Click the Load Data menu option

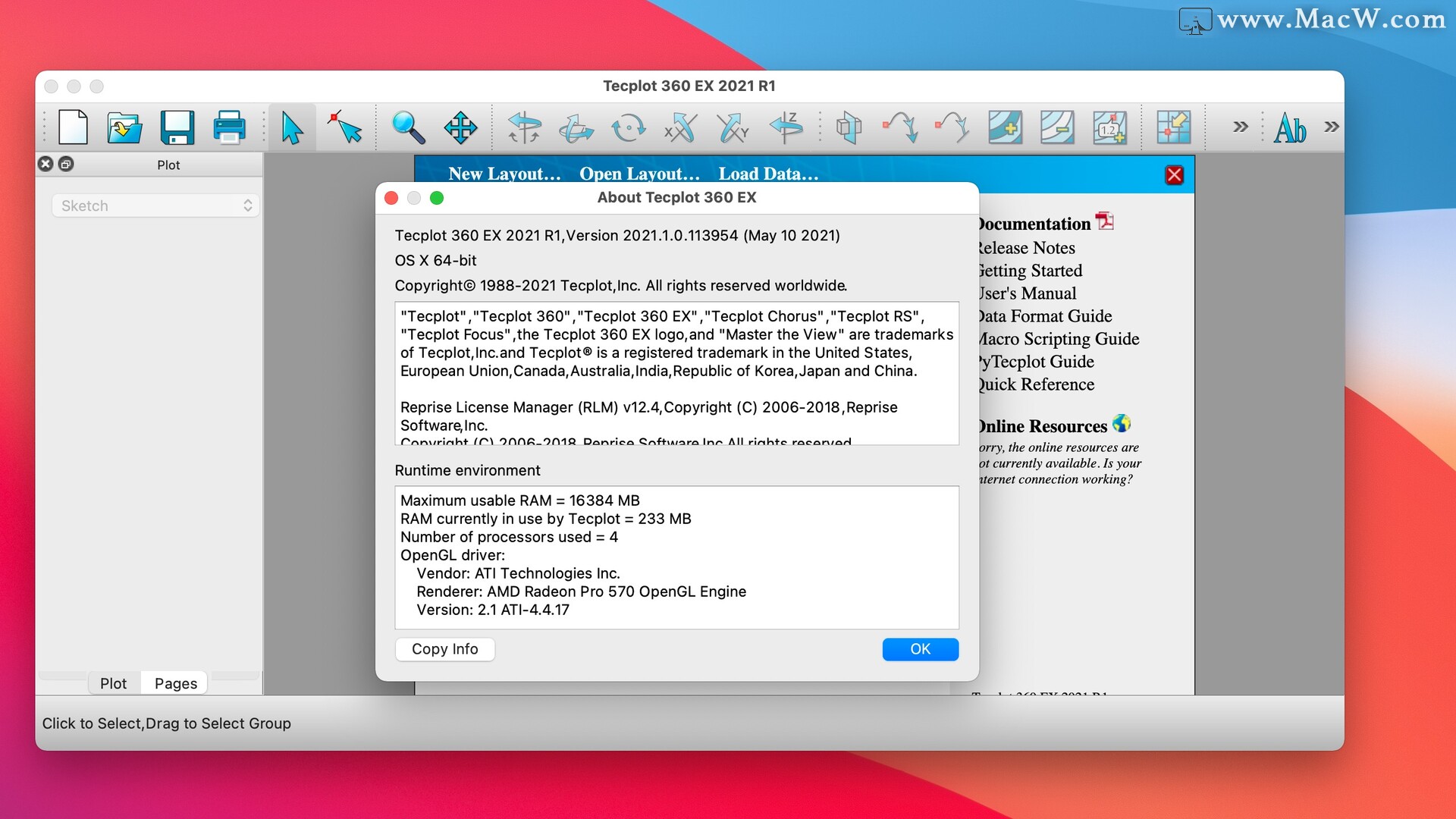(770, 173)
